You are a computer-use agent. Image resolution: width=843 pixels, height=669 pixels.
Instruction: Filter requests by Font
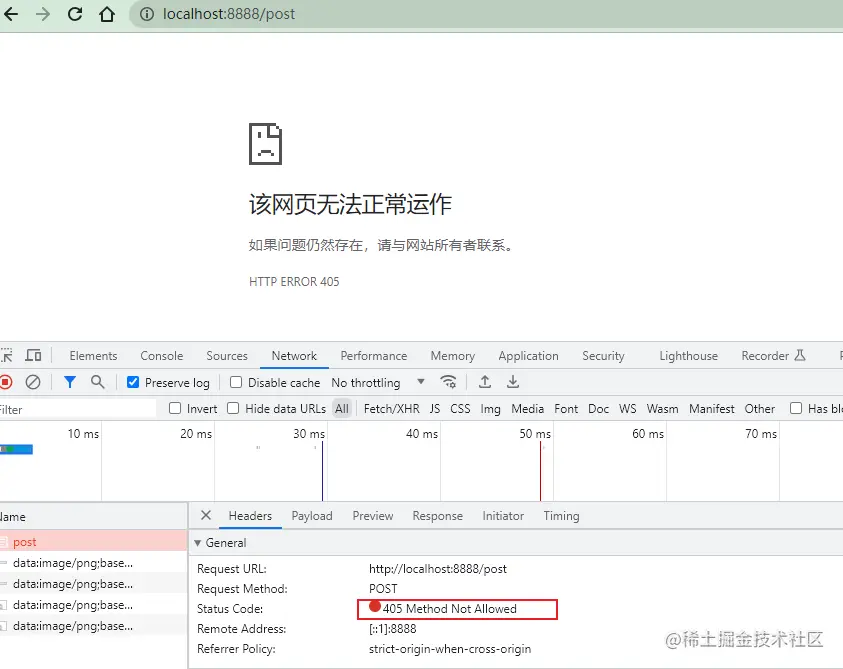pyautogui.click(x=566, y=409)
